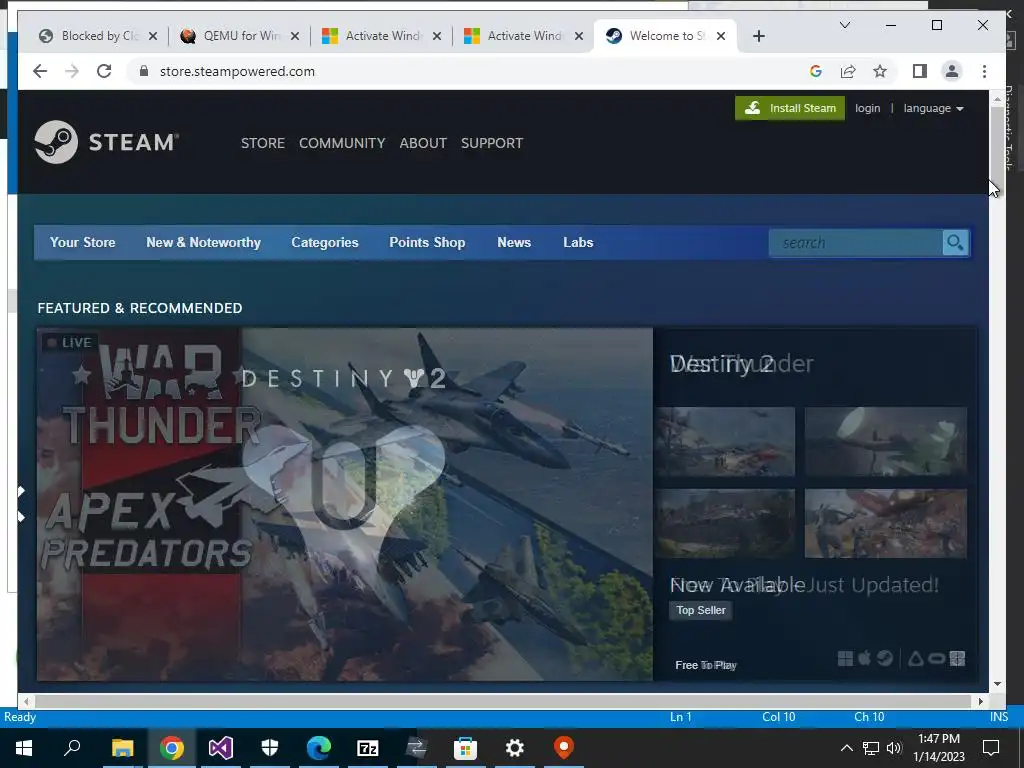1024x768 pixels.
Task: Open Settings gear from taskbar
Action: point(515,748)
